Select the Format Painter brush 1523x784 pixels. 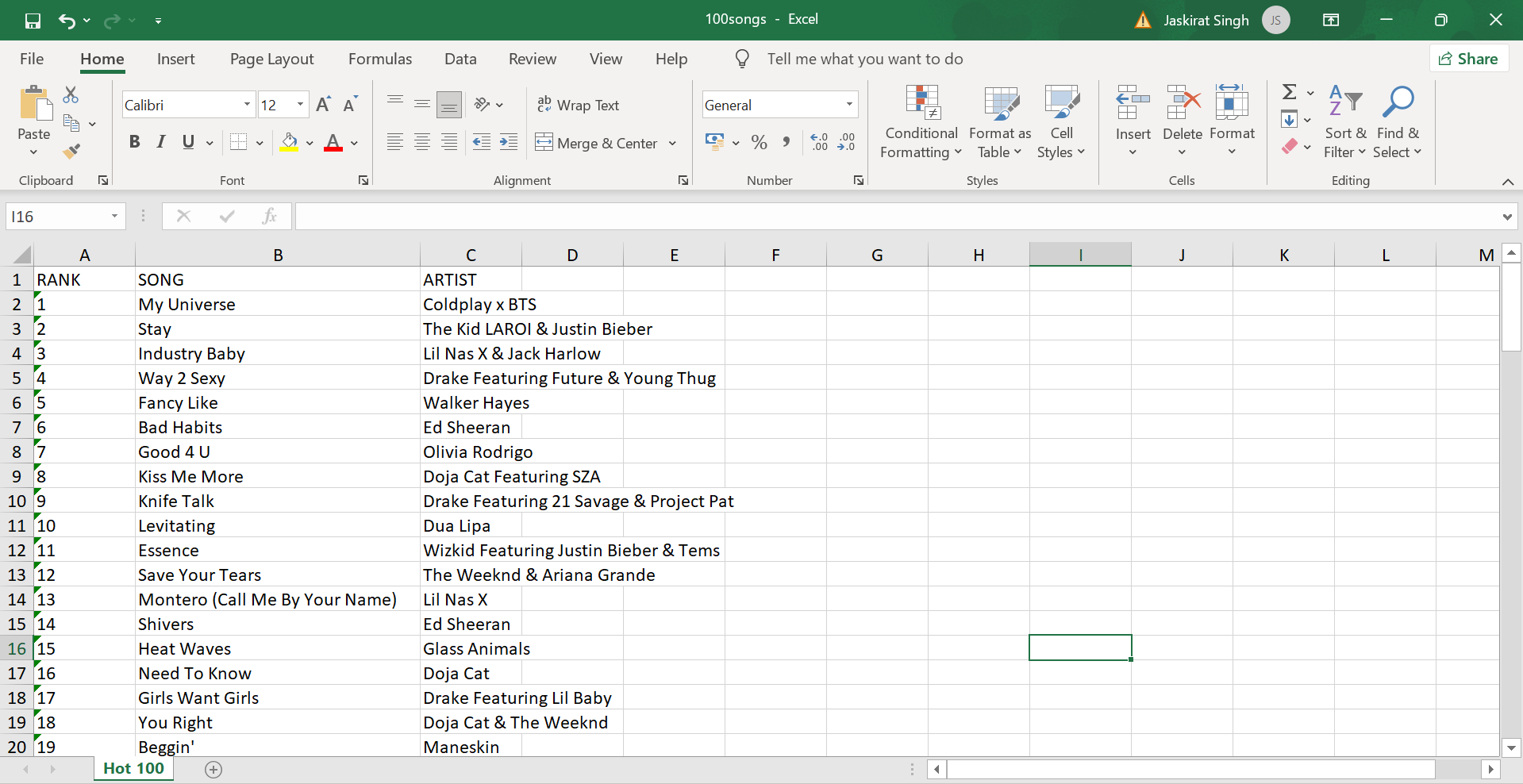pos(71,150)
